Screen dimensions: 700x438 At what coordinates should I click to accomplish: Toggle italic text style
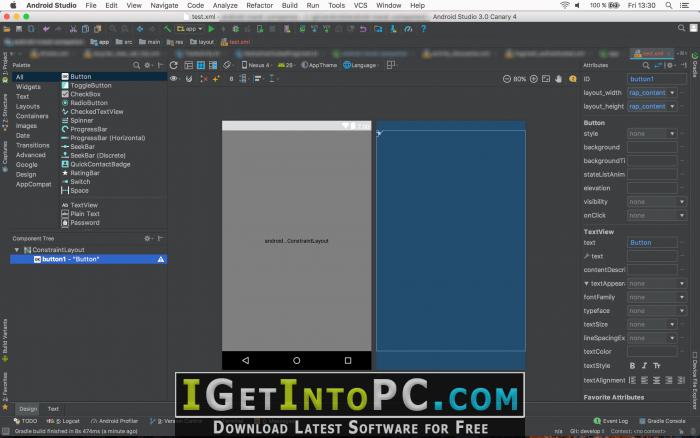[644, 366]
